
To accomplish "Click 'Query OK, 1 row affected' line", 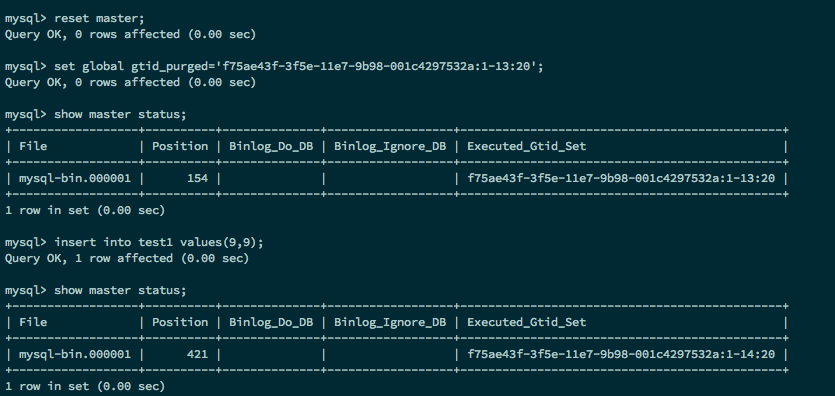I will (x=127, y=259).
